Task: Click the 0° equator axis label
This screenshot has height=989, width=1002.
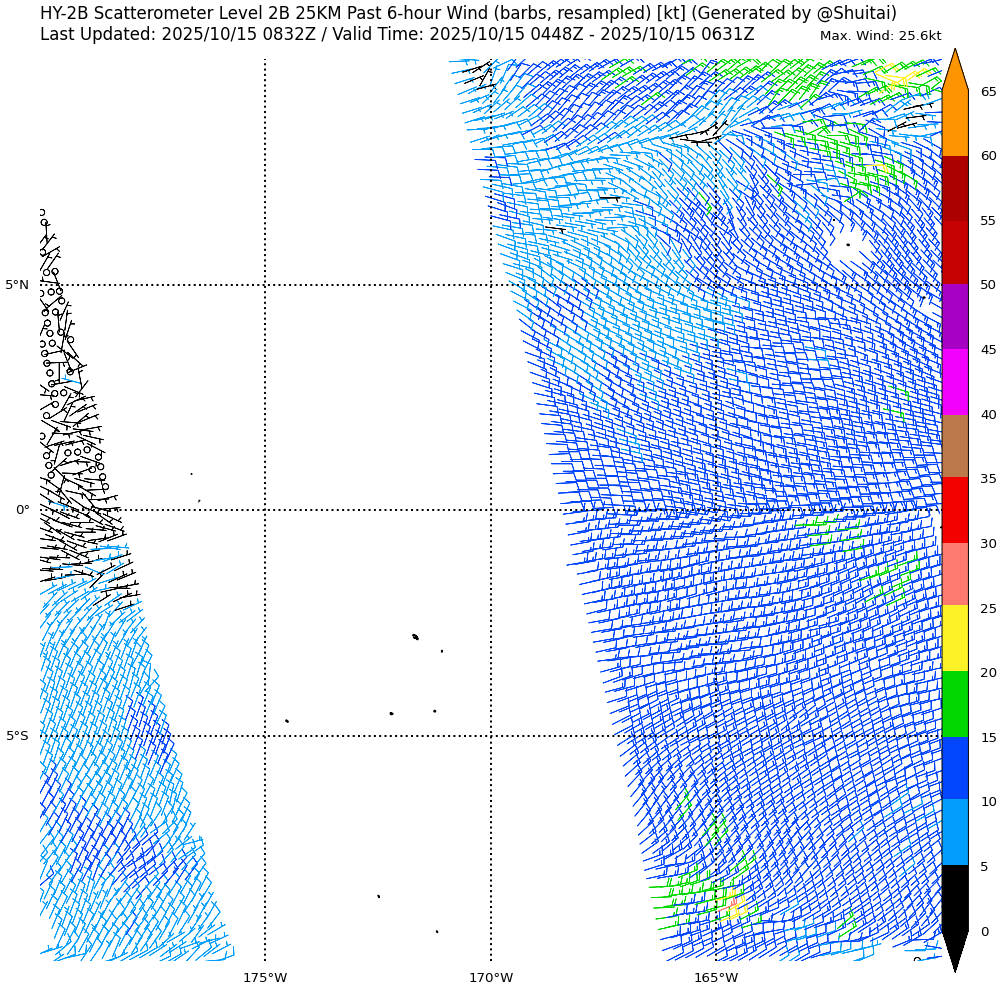Action: point(22,510)
